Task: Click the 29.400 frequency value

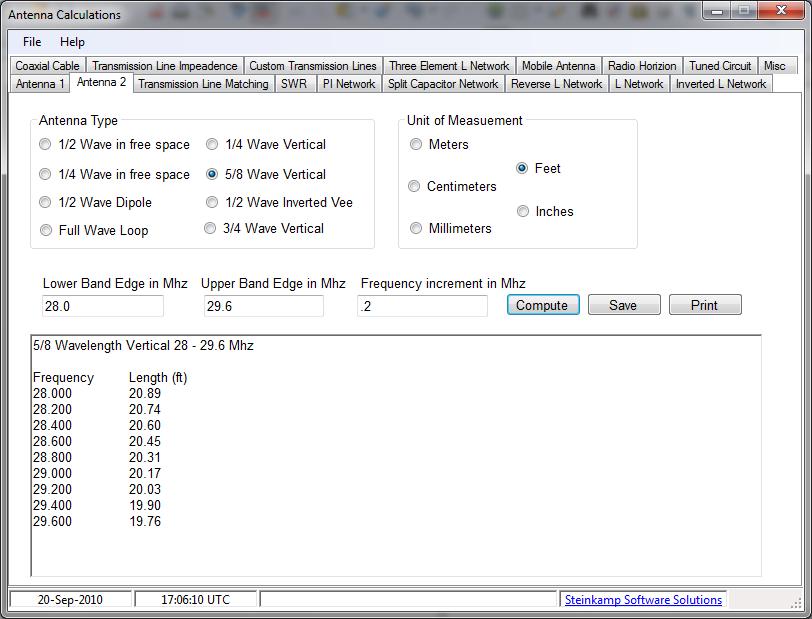Action: 52,506
